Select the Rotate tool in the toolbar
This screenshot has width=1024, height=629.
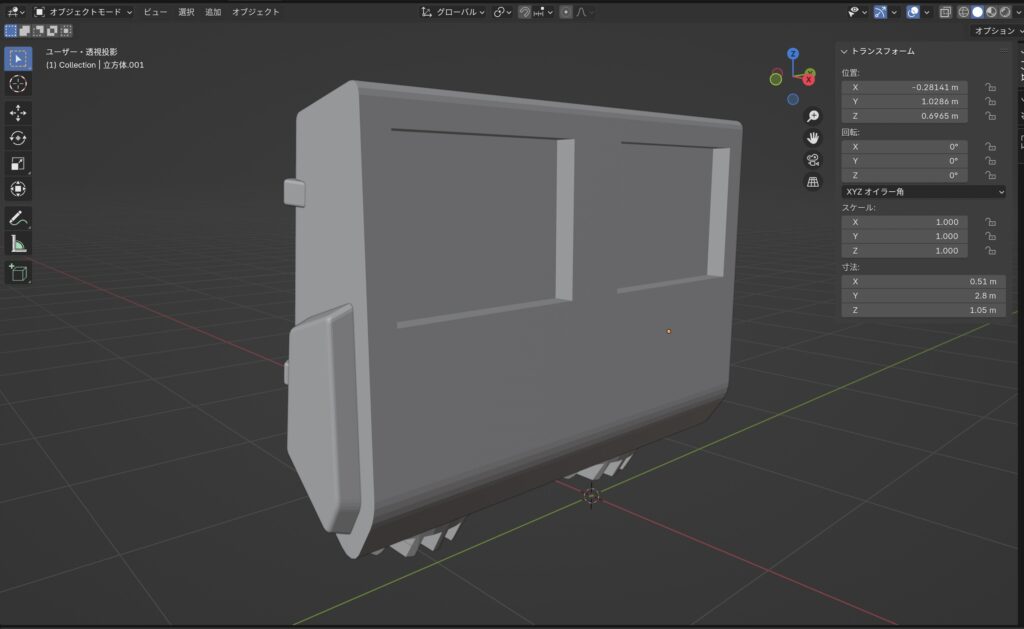(x=18, y=138)
